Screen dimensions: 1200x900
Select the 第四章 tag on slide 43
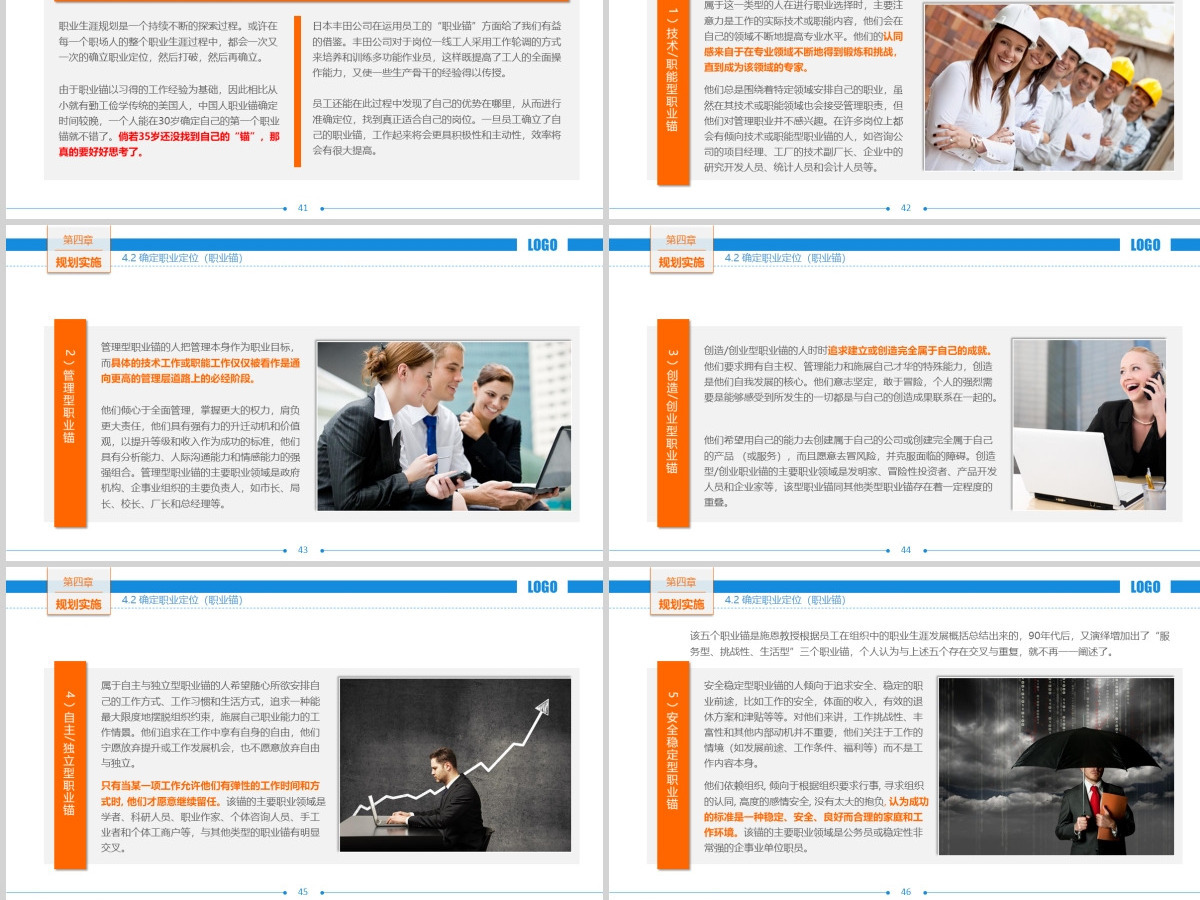click(x=78, y=240)
